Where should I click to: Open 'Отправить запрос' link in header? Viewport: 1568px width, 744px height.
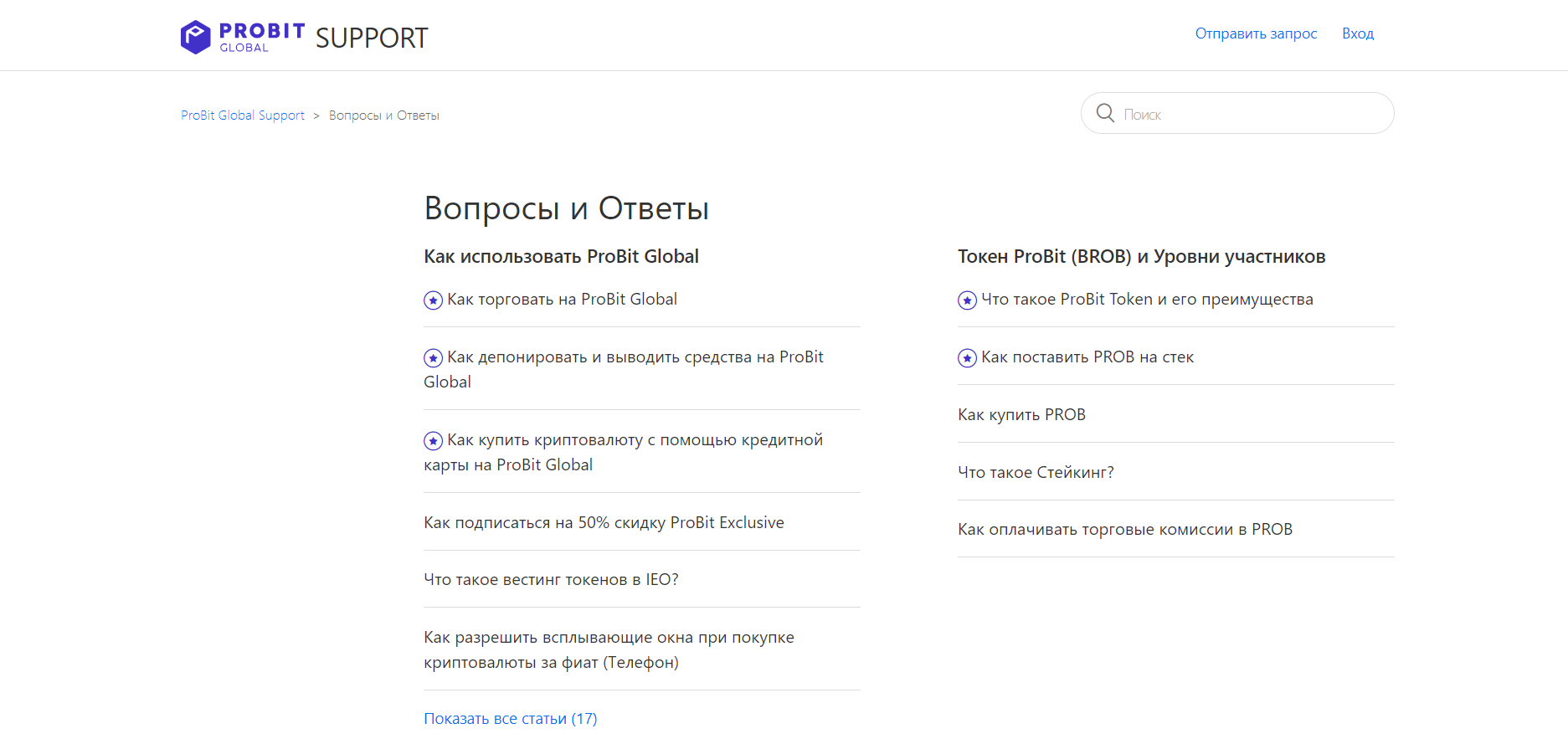(1256, 33)
